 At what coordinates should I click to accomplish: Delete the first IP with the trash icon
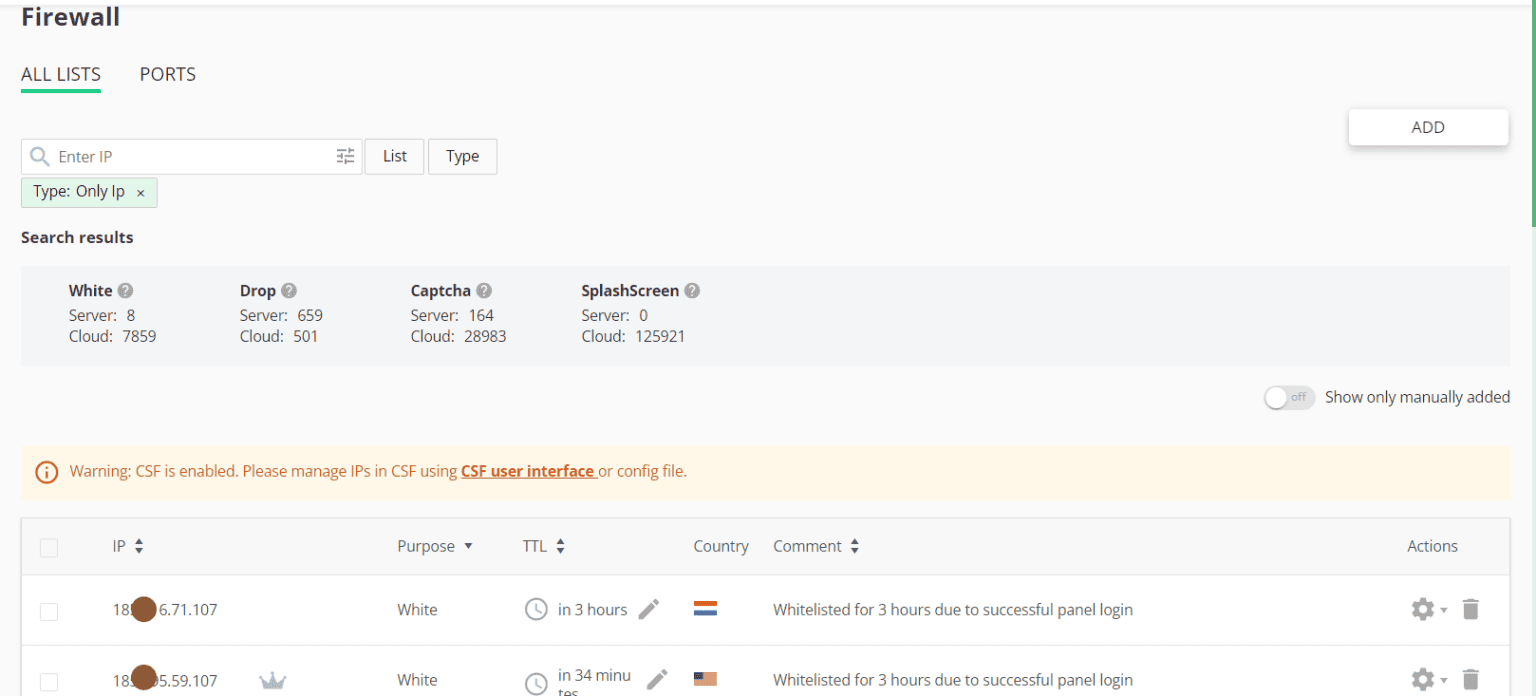pos(1470,609)
